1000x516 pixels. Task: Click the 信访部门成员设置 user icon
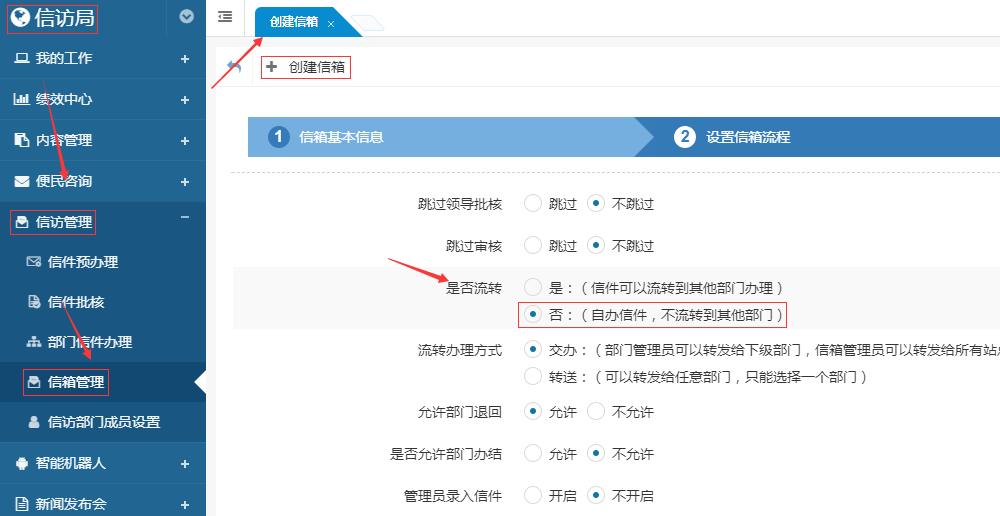(33, 422)
